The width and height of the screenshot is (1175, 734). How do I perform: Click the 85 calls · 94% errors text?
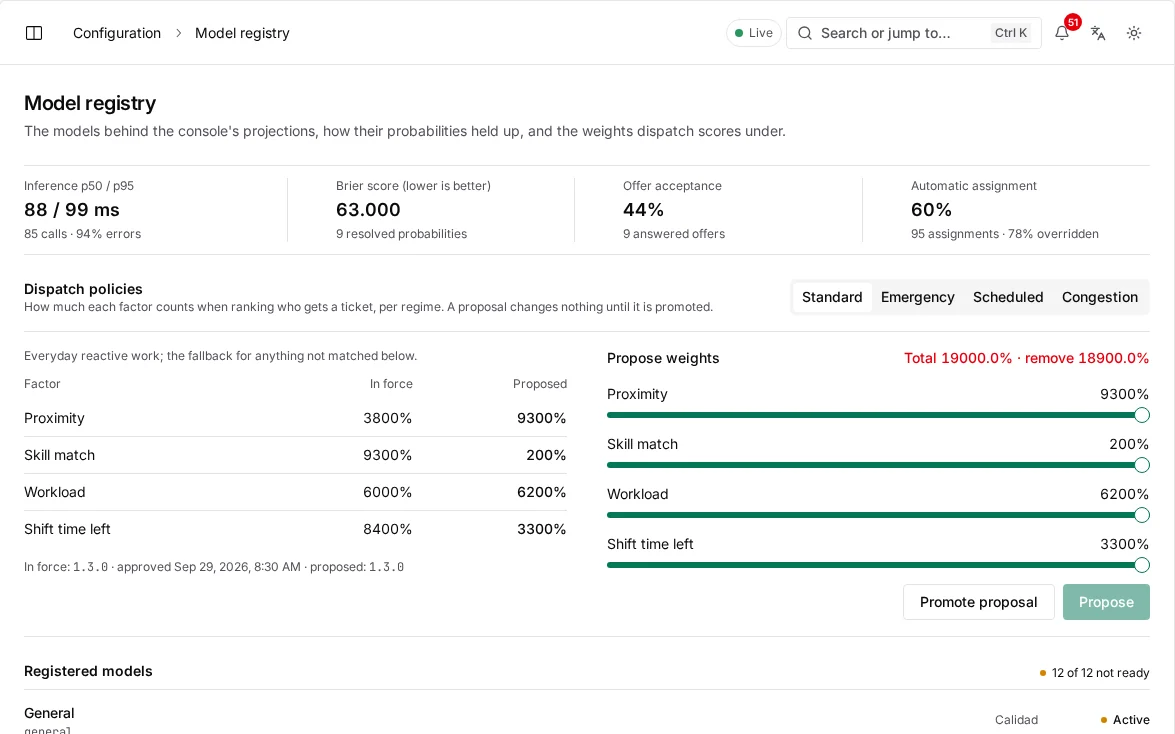(82, 234)
